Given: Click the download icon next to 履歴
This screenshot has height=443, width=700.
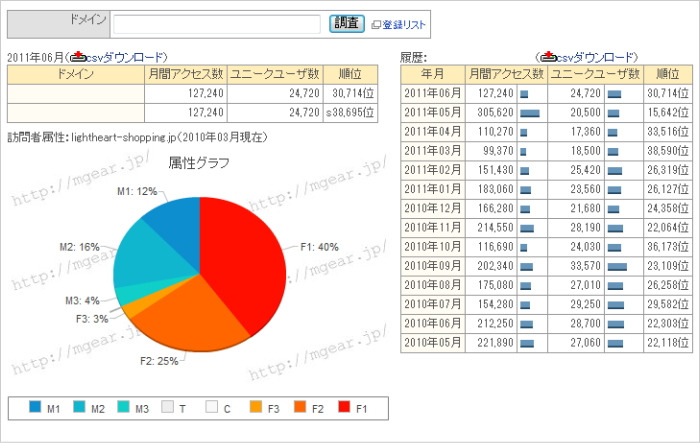Looking at the screenshot, I should click(549, 57).
